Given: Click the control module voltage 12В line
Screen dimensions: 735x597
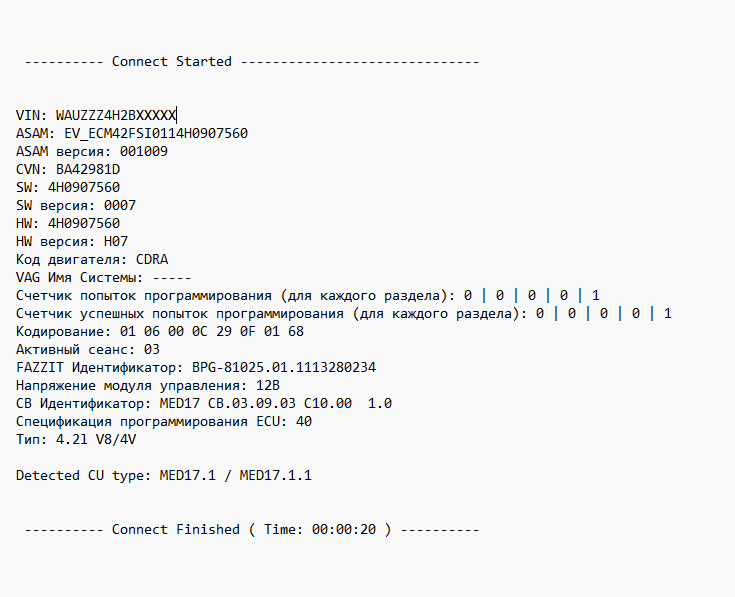Looking at the screenshot, I should click(147, 386).
